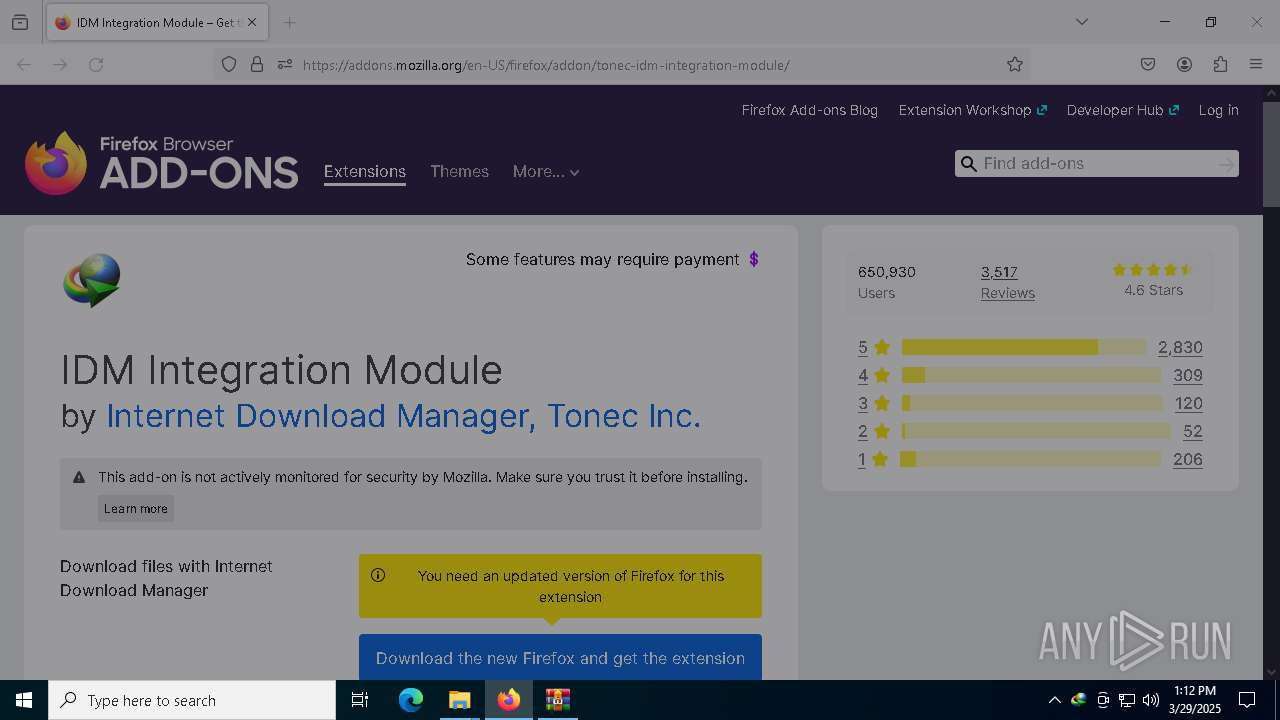Select the Extensions navigation tab
1280x720 pixels.
[365, 172]
